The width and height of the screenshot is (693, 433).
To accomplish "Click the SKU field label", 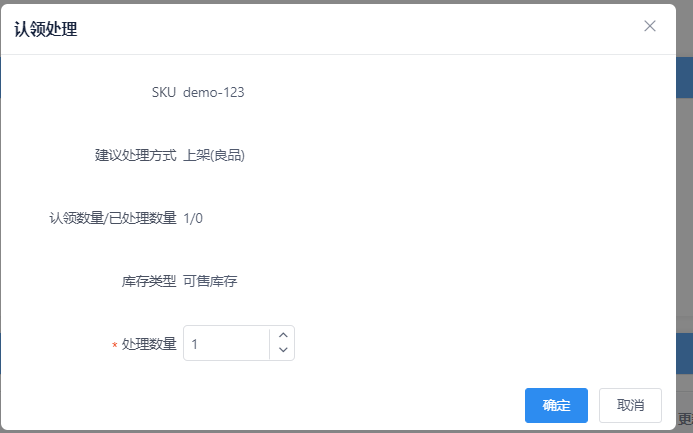I will (x=164, y=92).
